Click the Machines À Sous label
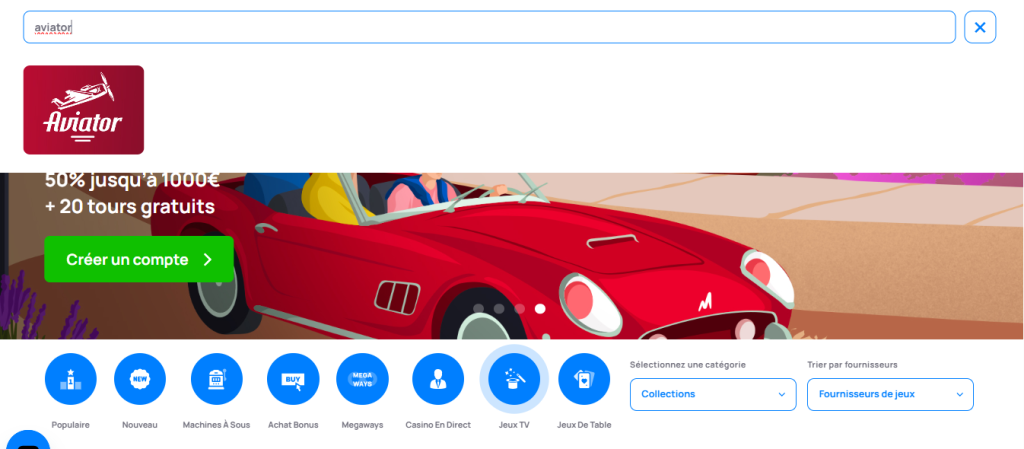The height and width of the screenshot is (449, 1024). [x=216, y=425]
